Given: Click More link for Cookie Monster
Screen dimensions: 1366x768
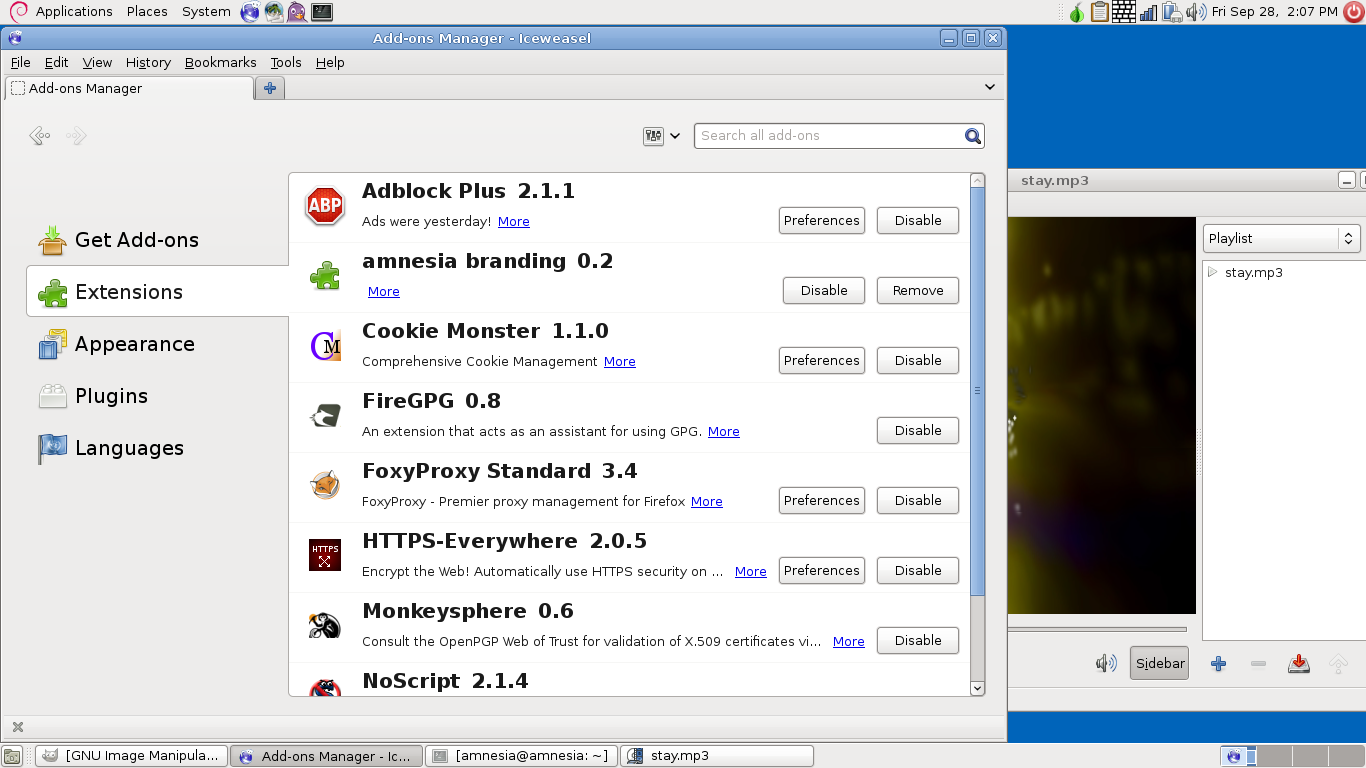Looking at the screenshot, I should (620, 361).
